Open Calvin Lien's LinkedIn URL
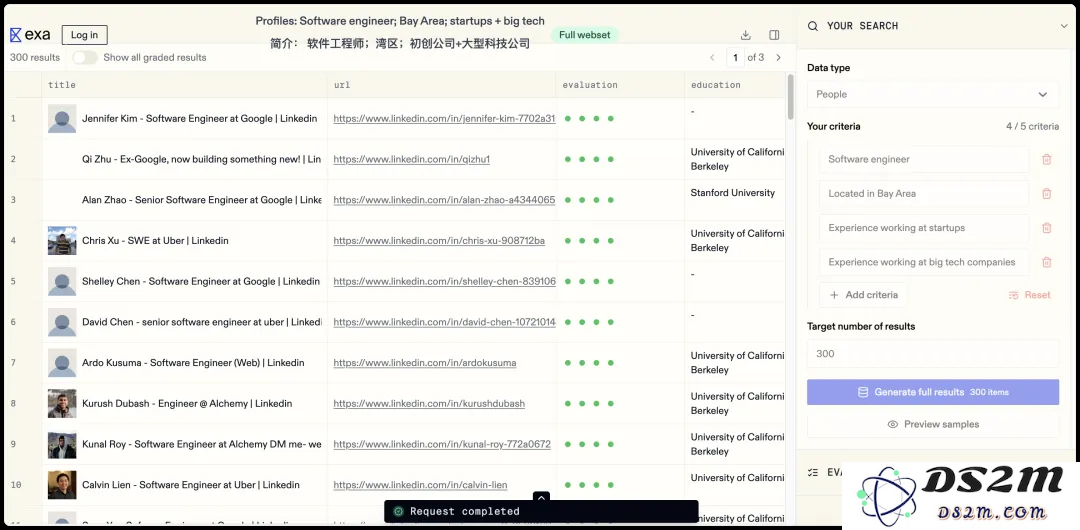The height and width of the screenshot is (530, 1080). point(420,485)
